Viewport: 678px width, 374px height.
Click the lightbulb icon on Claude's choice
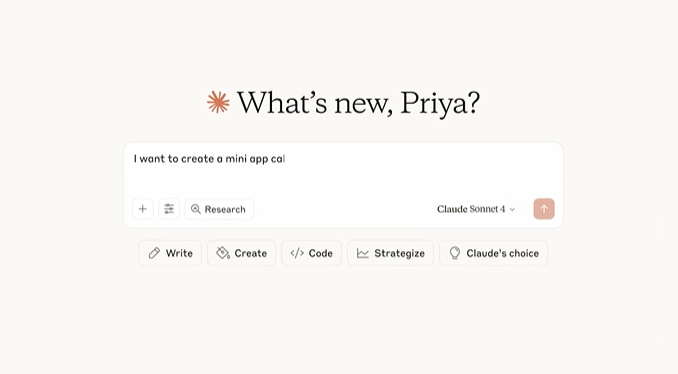pyautogui.click(x=455, y=253)
